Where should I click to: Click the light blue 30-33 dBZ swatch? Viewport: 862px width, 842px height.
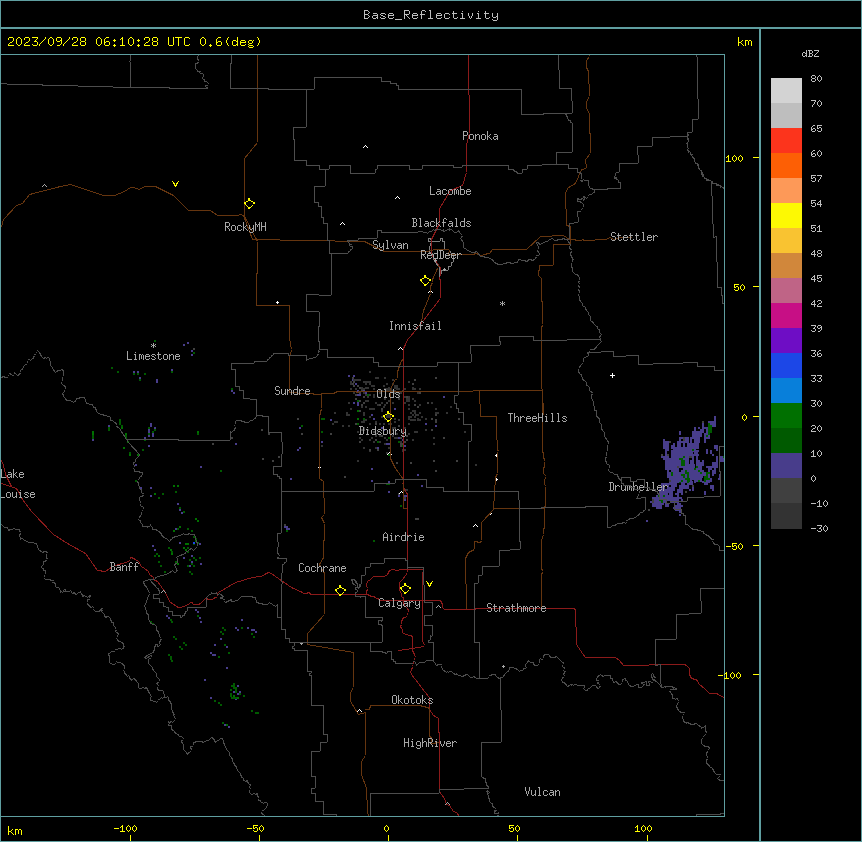pos(786,391)
